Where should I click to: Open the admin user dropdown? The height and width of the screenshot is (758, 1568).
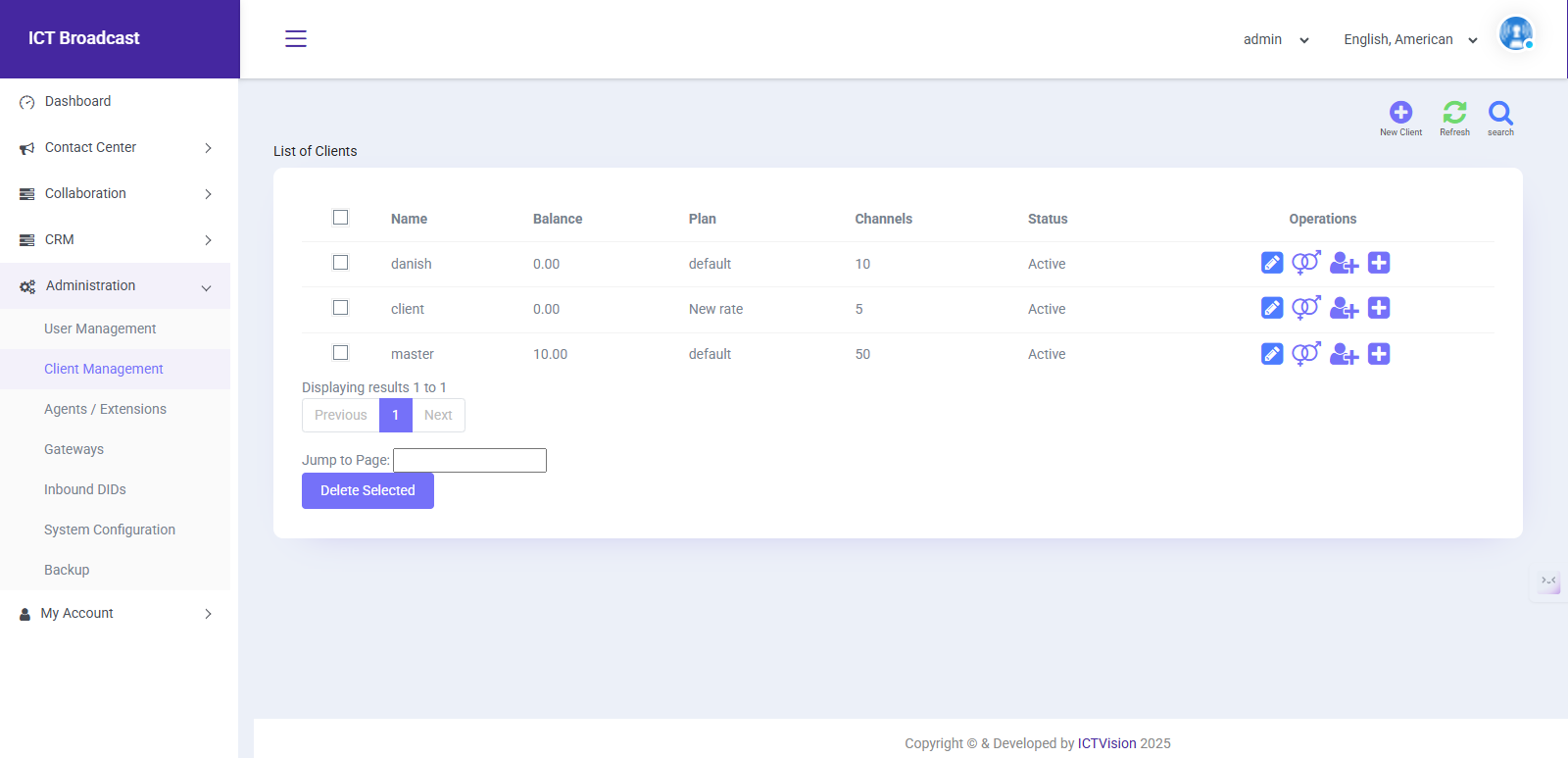(x=1276, y=39)
